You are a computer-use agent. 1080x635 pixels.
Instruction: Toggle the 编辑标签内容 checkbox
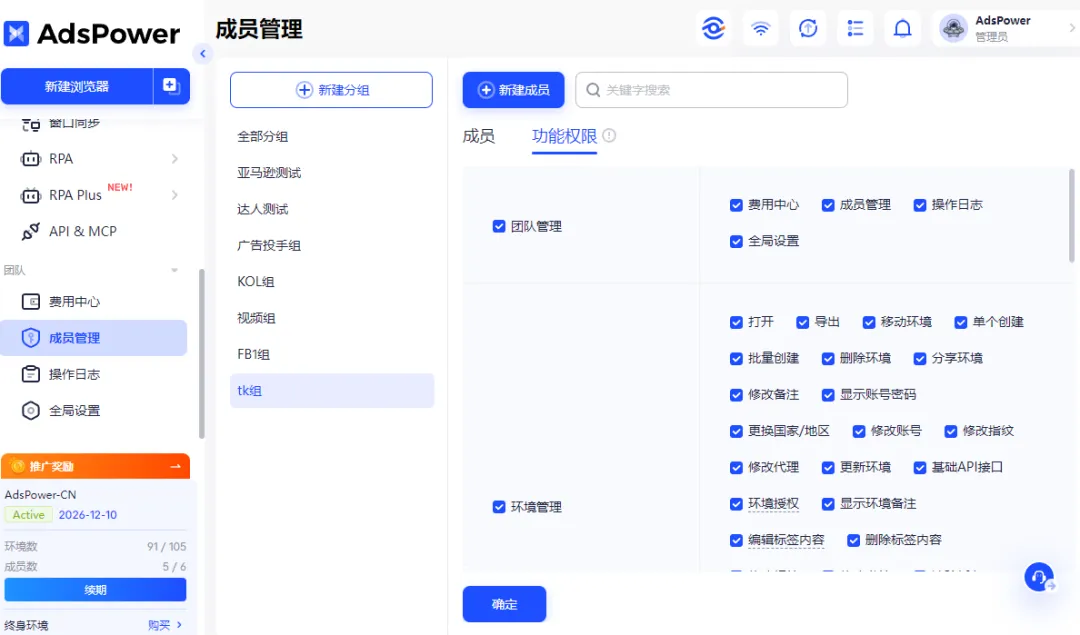click(736, 540)
